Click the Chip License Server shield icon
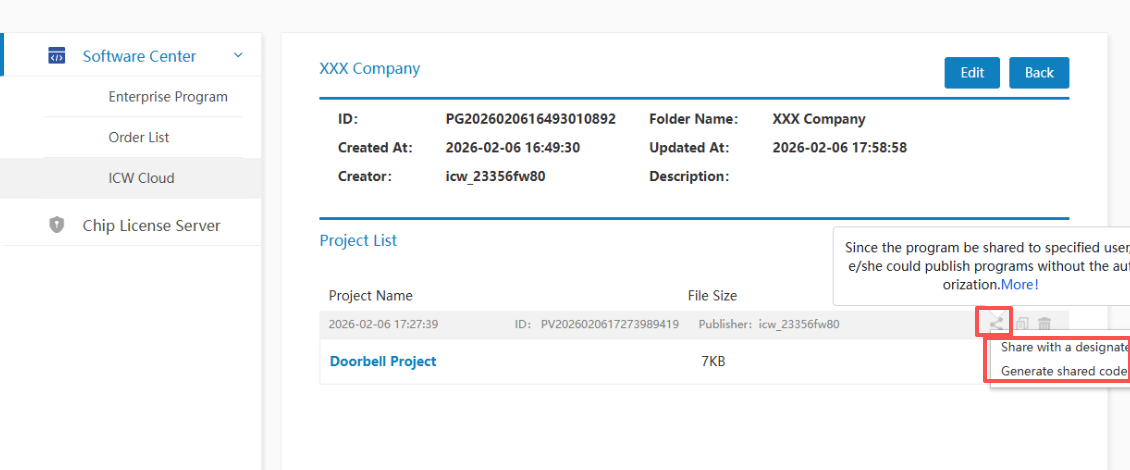 [57, 225]
